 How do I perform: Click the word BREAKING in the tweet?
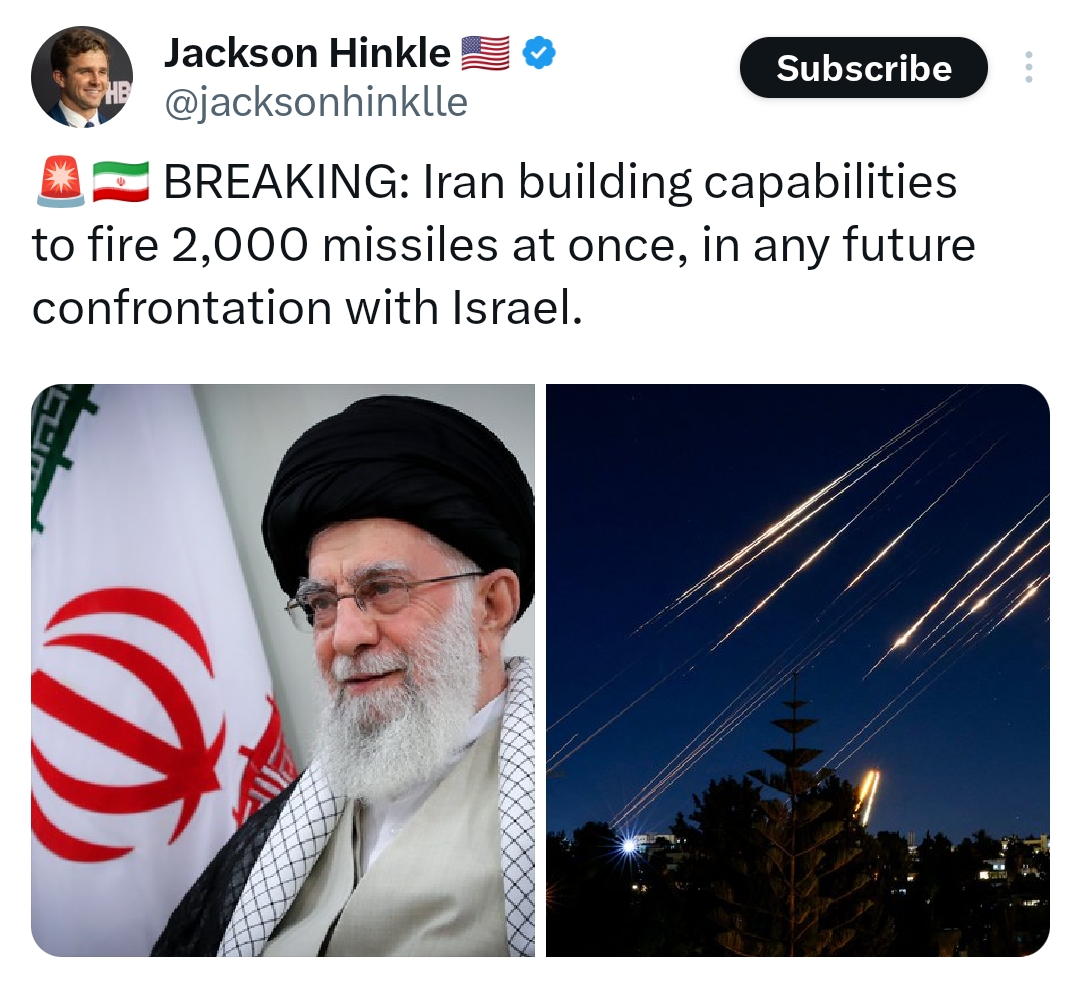point(280,182)
